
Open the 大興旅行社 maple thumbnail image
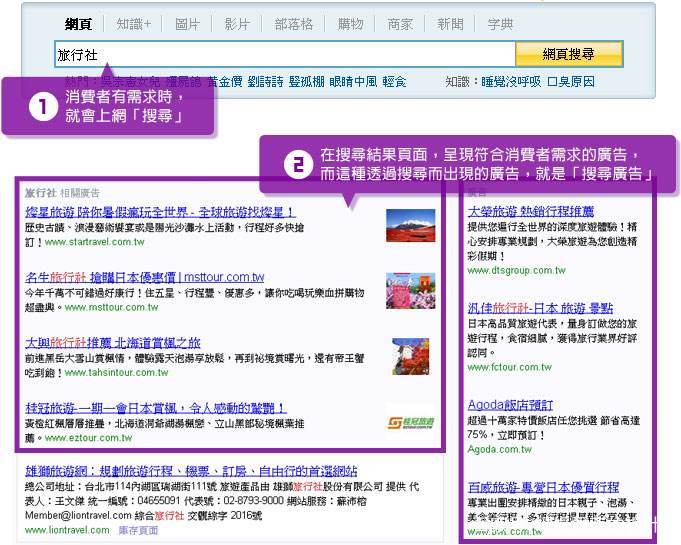click(x=410, y=356)
